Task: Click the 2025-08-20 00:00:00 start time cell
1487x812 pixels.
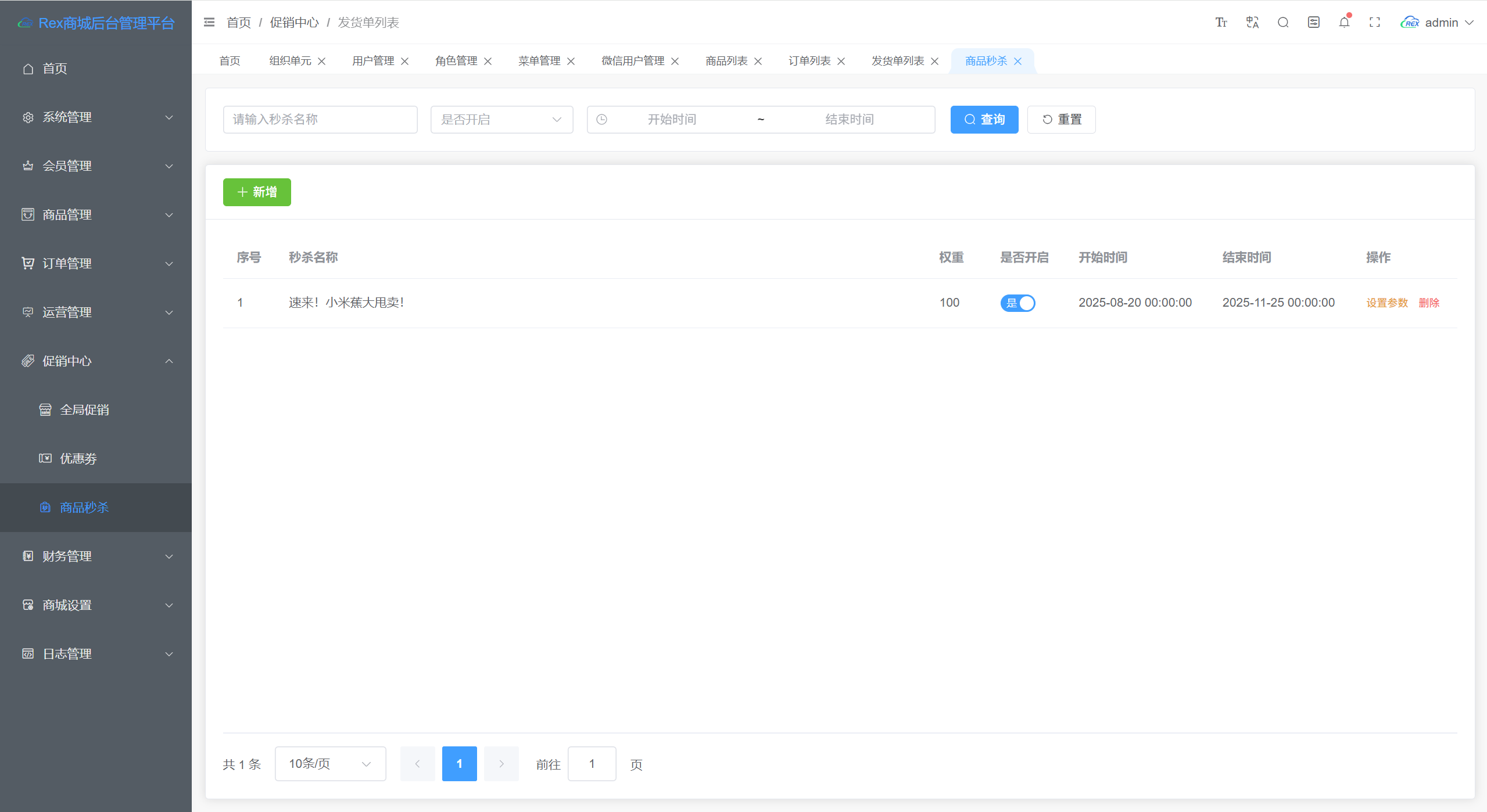Action: tap(1135, 303)
